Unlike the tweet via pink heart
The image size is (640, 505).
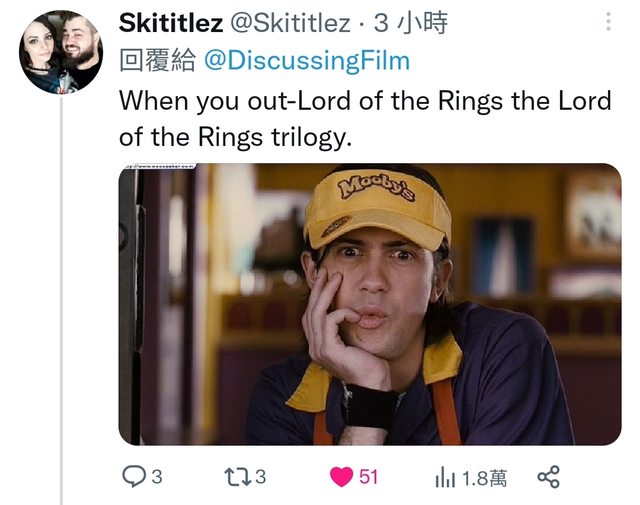point(341,477)
